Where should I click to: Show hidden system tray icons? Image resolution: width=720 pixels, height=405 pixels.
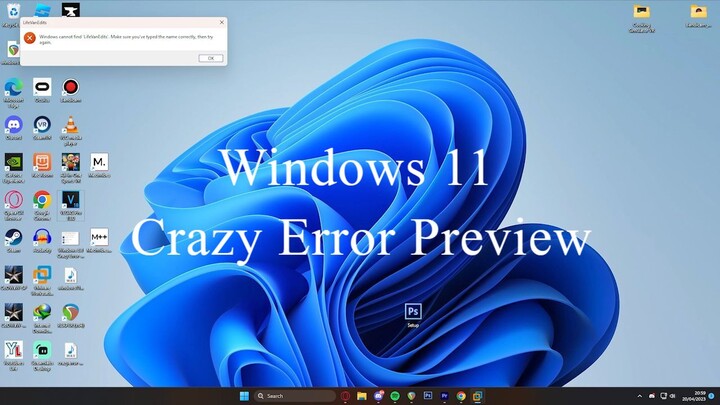[640, 396]
